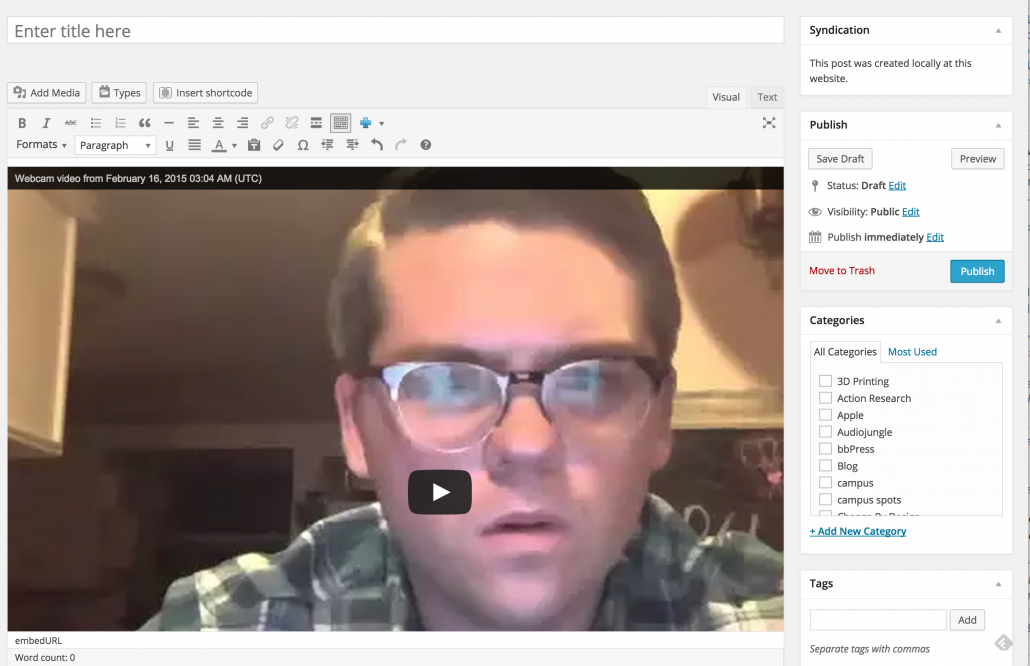
Task: Check the Audiojungle category
Action: pos(825,432)
